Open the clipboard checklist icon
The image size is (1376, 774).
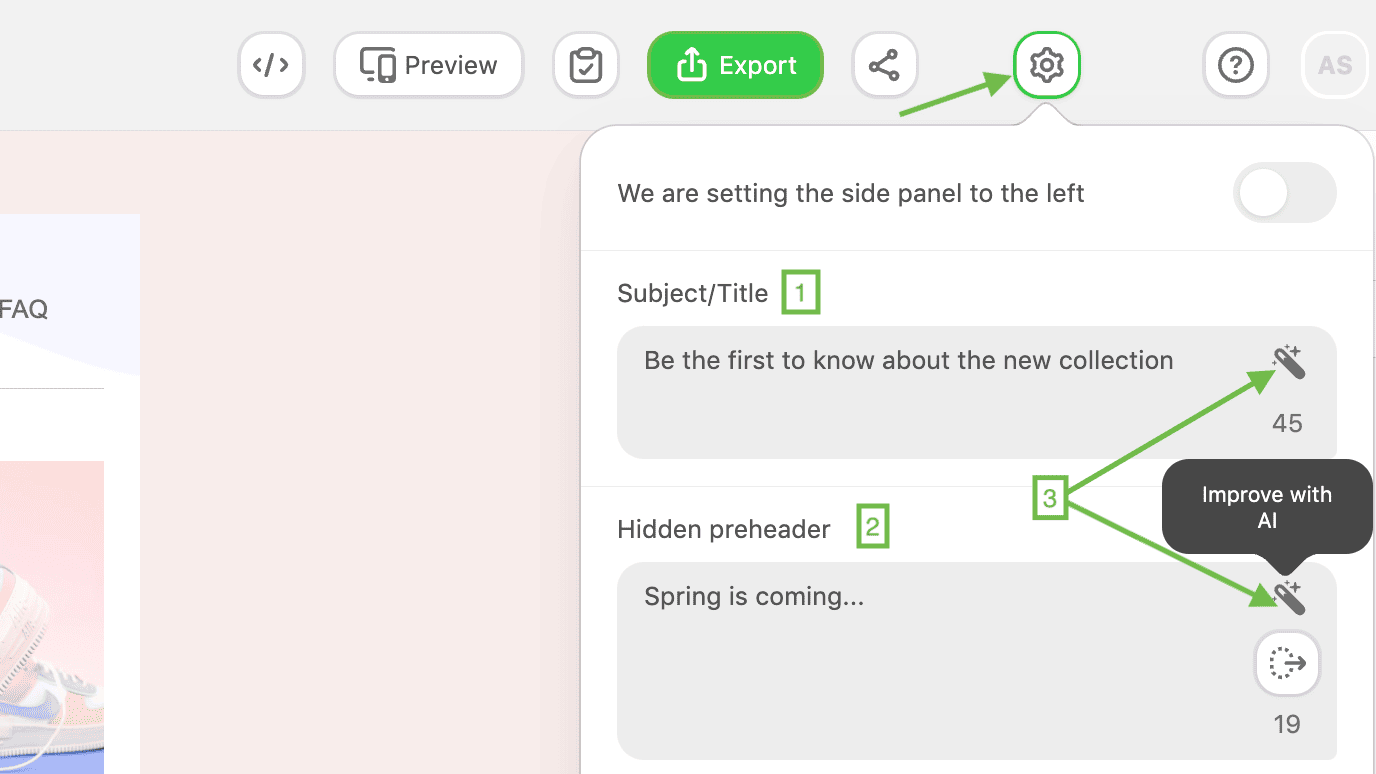(x=585, y=65)
